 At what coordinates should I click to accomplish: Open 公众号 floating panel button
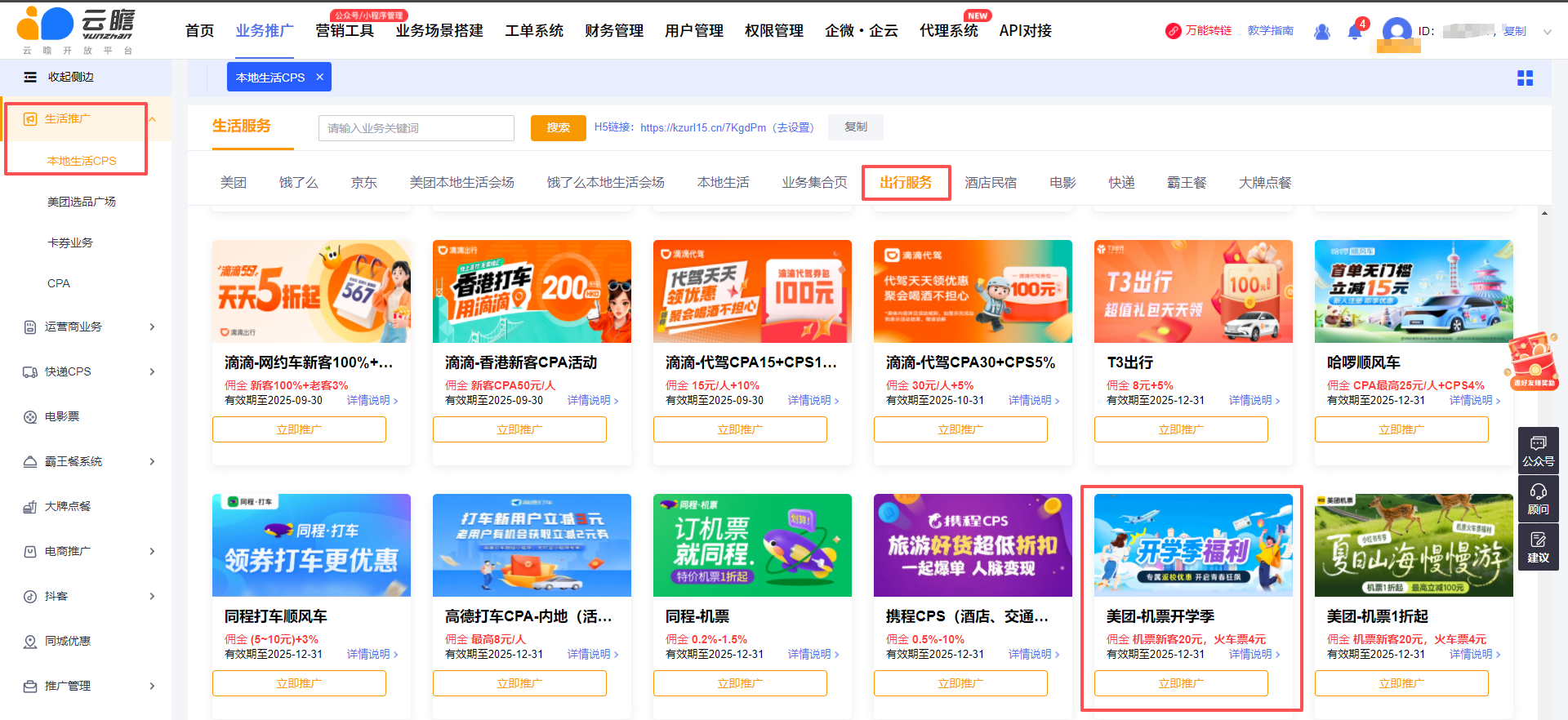1538,451
